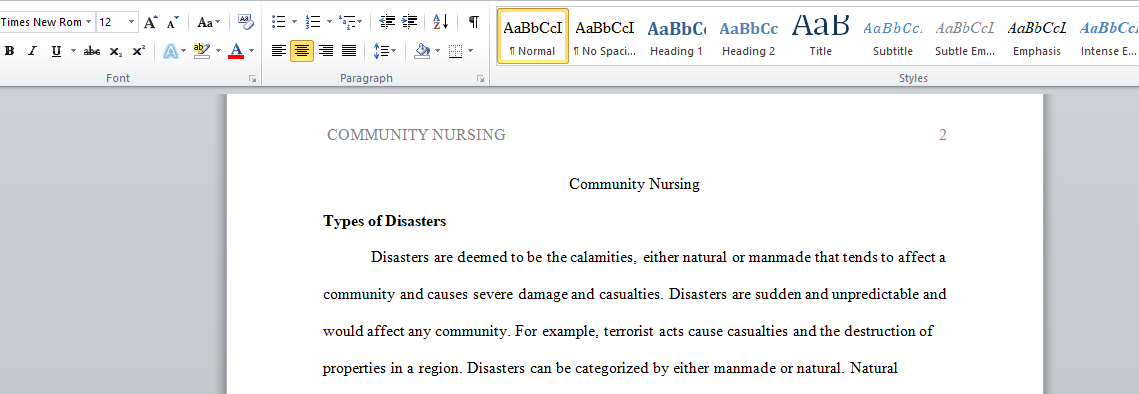Click the Shading paint bucket icon

pyautogui.click(x=421, y=51)
